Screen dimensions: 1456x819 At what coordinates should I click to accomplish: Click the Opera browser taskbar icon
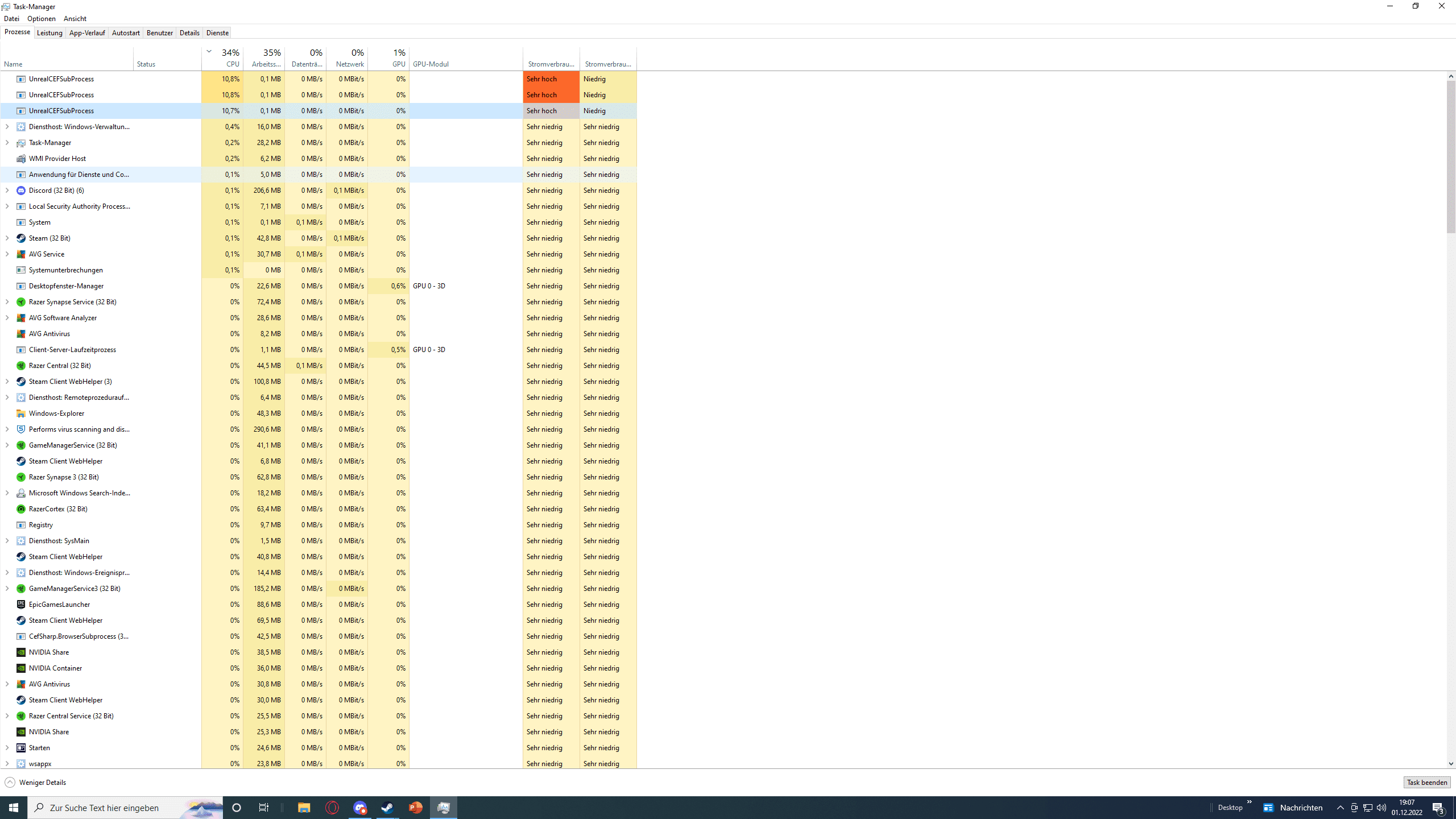[332, 808]
